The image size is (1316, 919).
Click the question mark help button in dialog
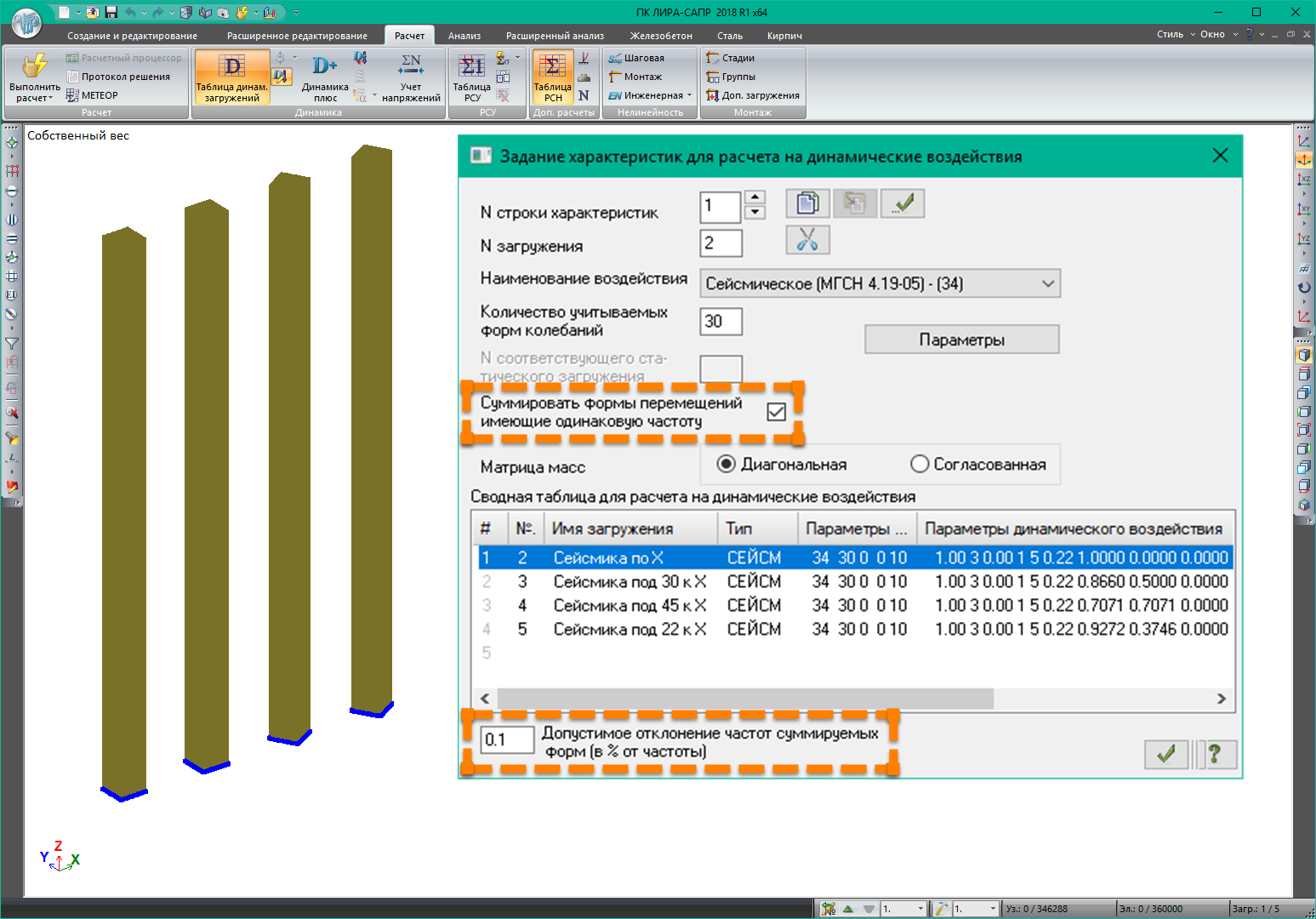(1215, 754)
